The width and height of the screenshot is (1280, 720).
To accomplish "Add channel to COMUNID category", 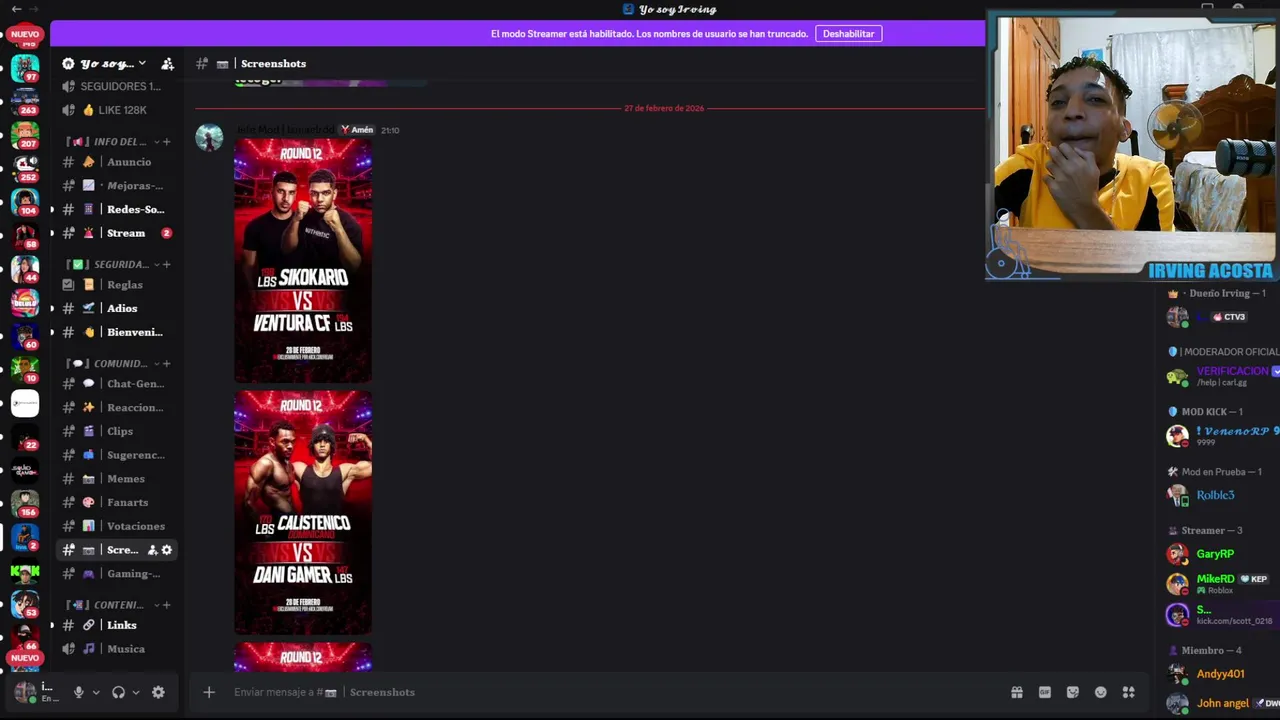I will point(166,363).
